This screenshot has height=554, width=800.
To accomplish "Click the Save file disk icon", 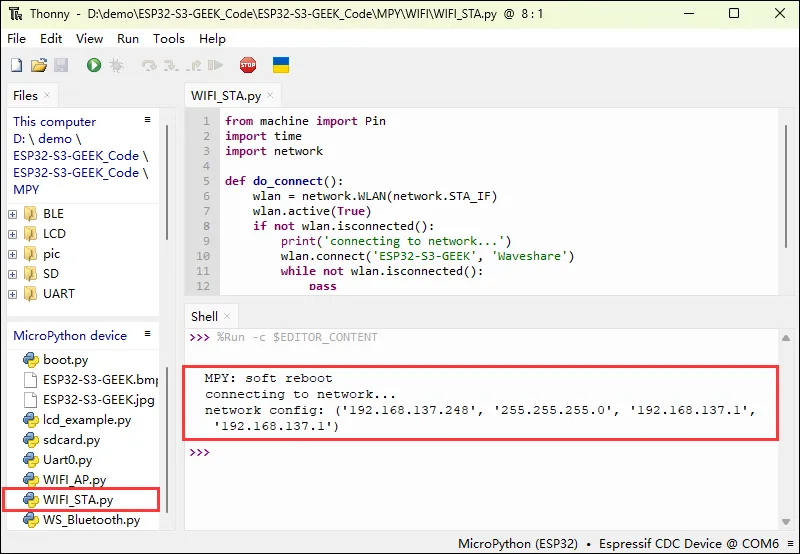I will click(x=61, y=65).
